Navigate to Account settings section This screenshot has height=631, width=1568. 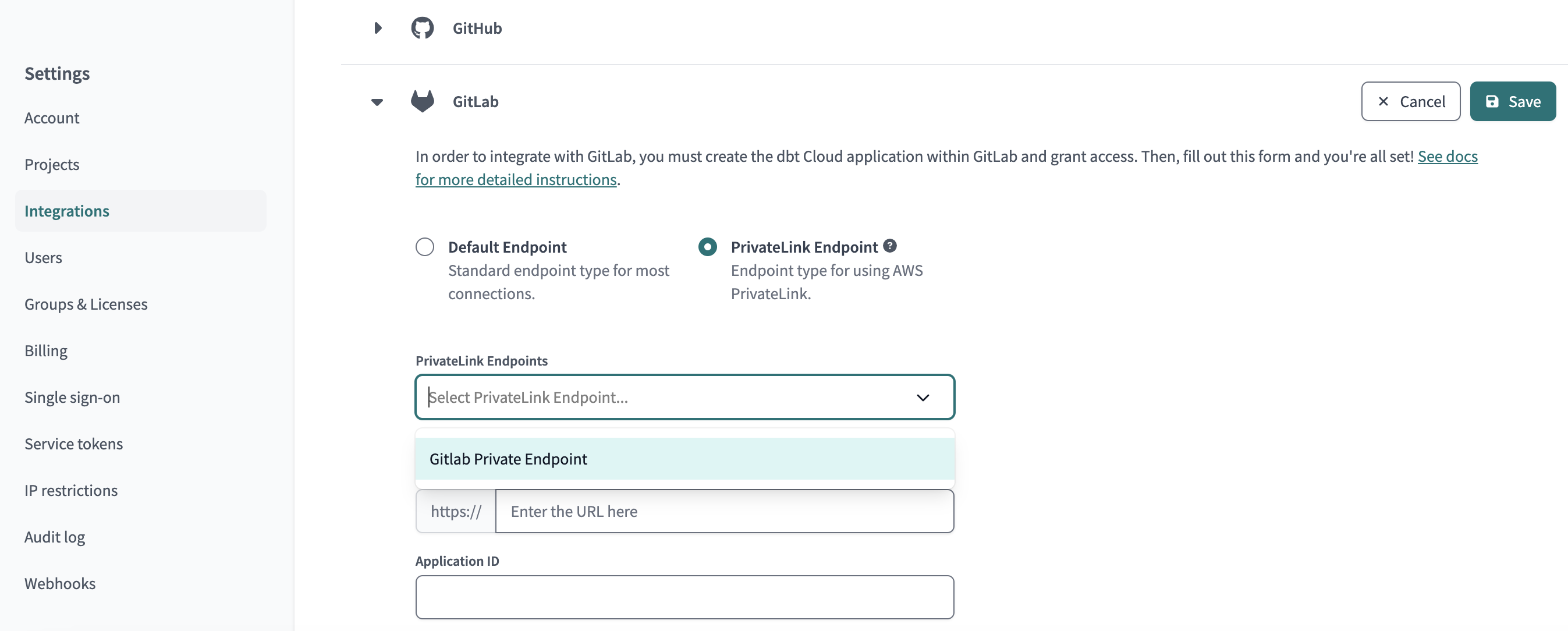click(x=52, y=118)
